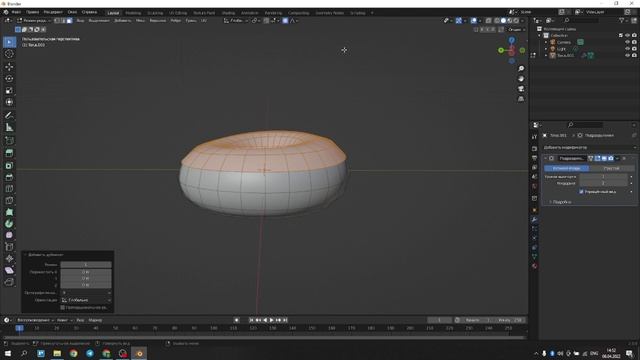Viewport: 640px width, 360px height.
Task: Select the Spin tool
Action: tap(9, 224)
